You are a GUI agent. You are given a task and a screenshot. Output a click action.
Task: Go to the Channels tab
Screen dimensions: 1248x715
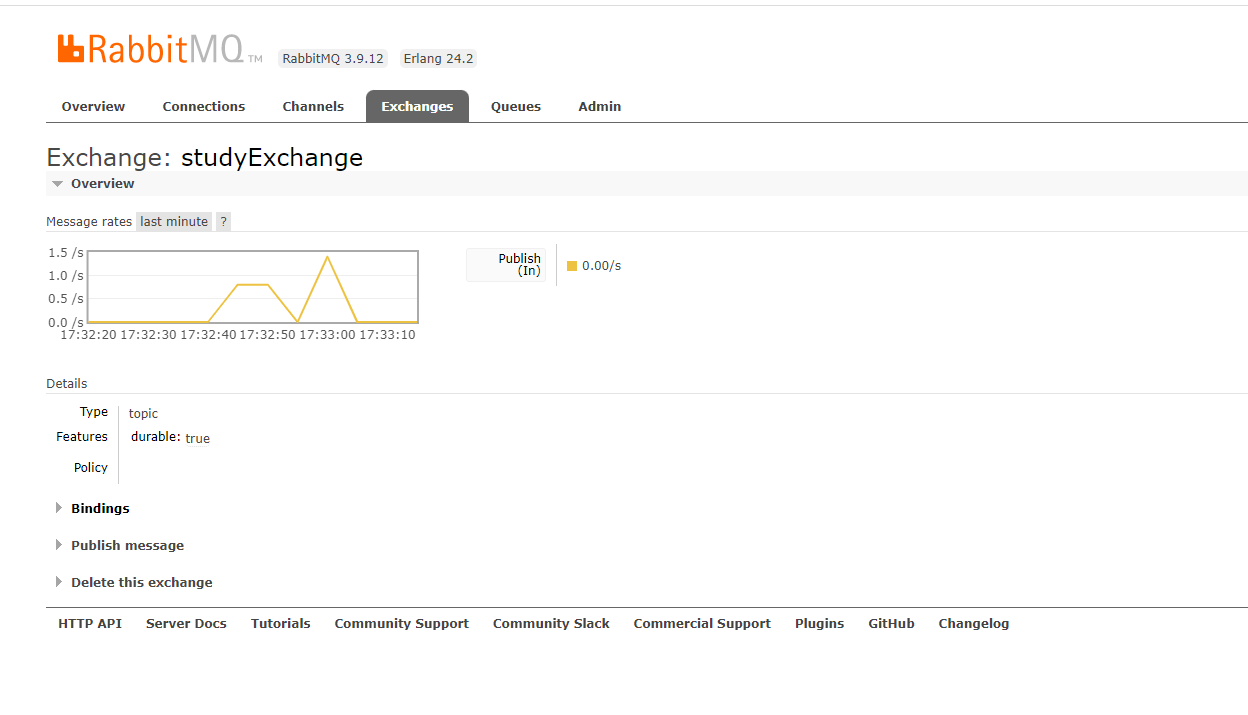[313, 106]
